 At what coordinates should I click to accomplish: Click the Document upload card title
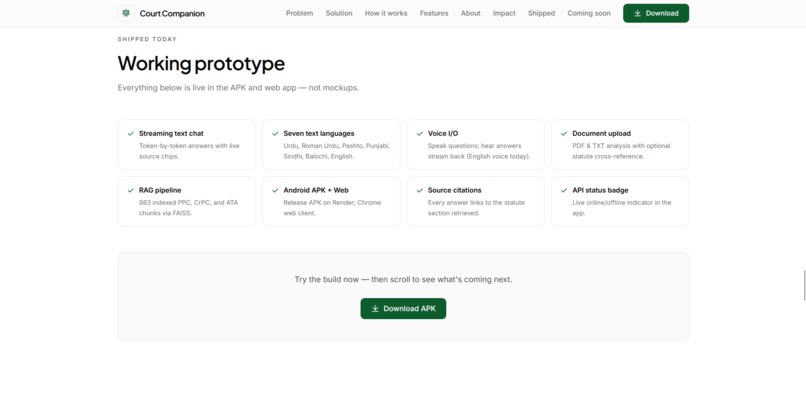tap(601, 134)
